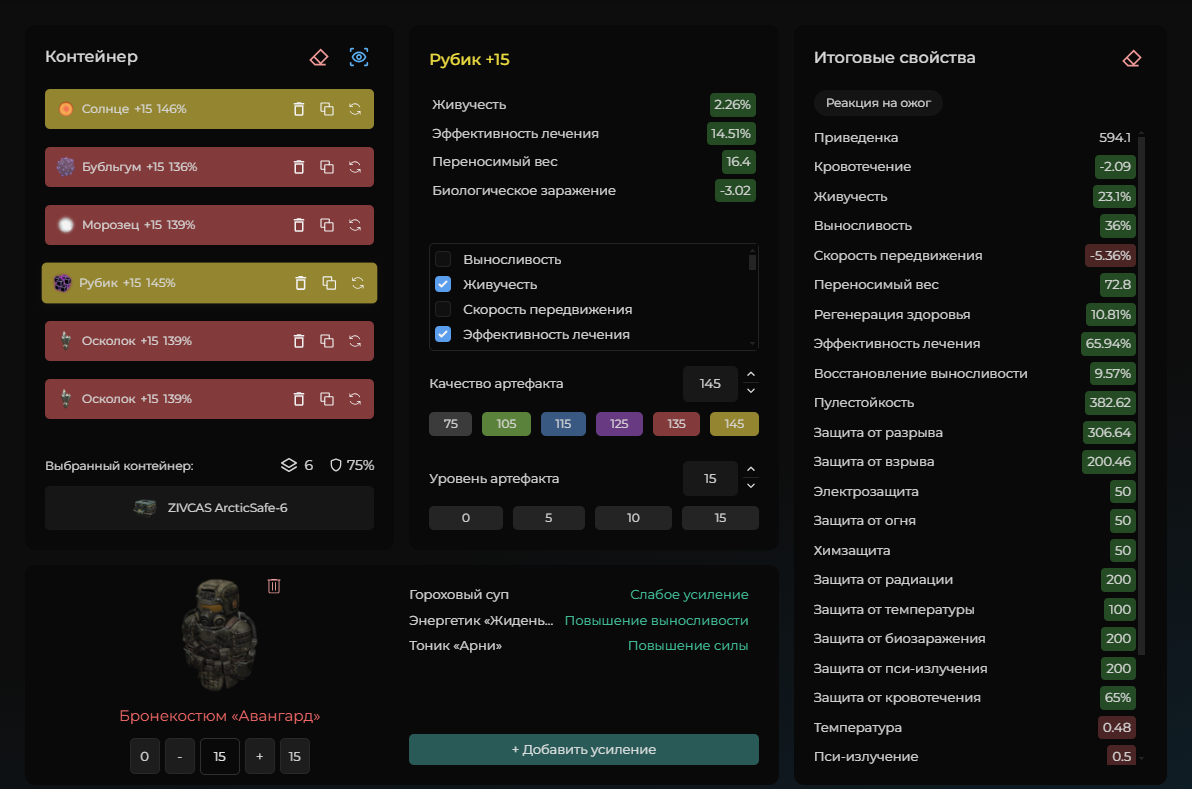Set armor upgrade level to 0
The height and width of the screenshot is (789, 1192).
(144, 756)
